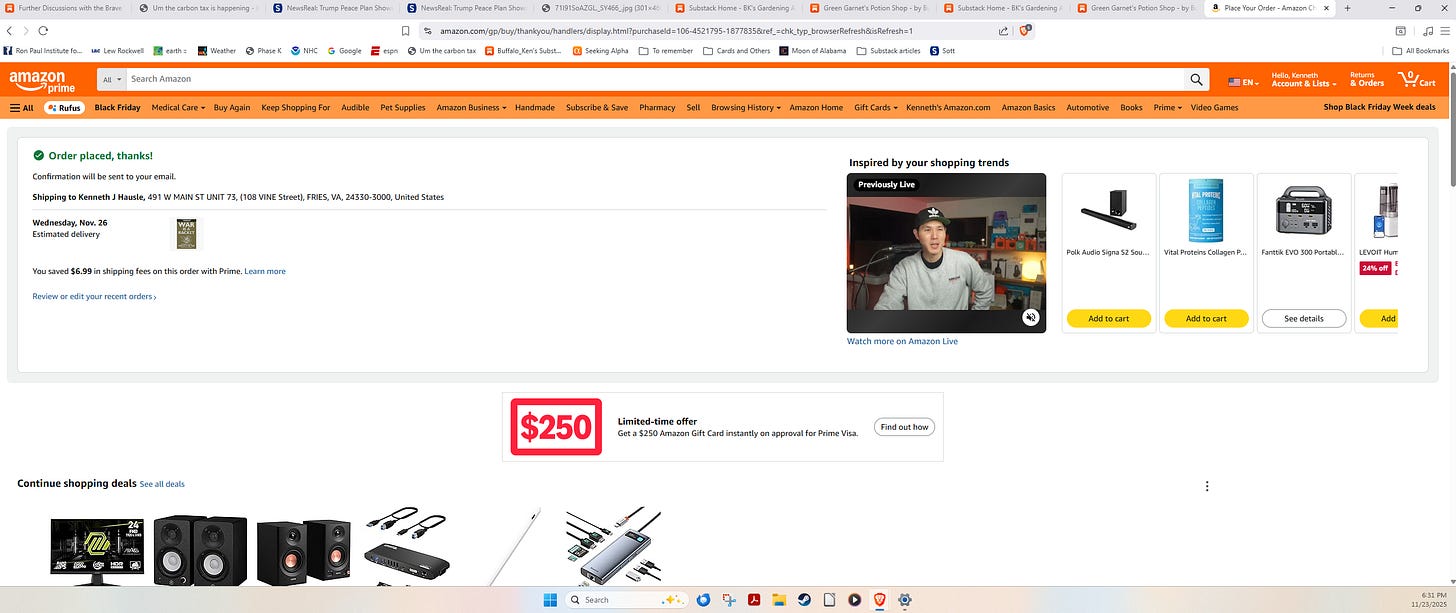Open Adobe Acrobat from taskbar
1456x613 pixels.
click(x=755, y=600)
